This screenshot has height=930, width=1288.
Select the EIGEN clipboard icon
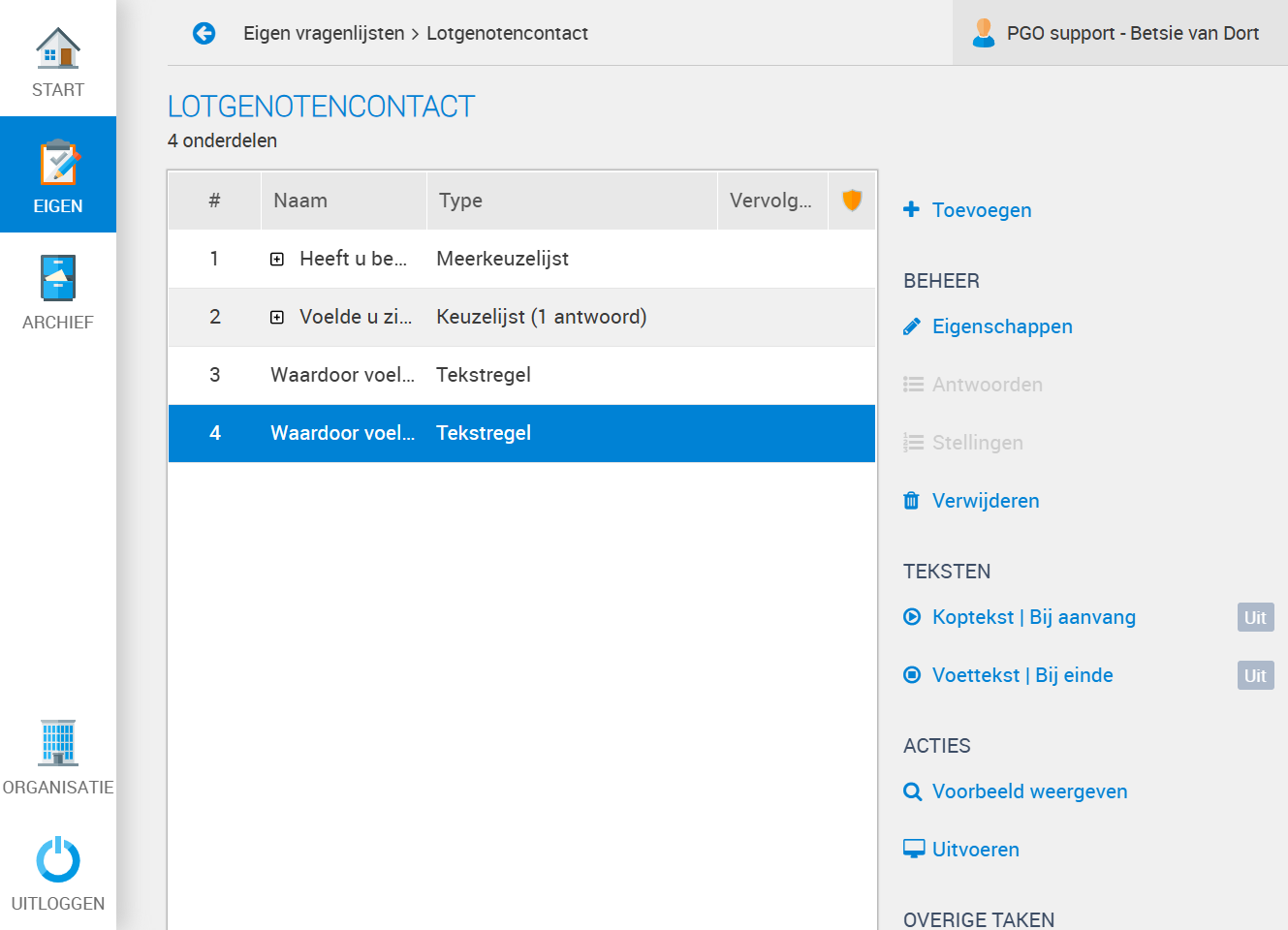(58, 163)
